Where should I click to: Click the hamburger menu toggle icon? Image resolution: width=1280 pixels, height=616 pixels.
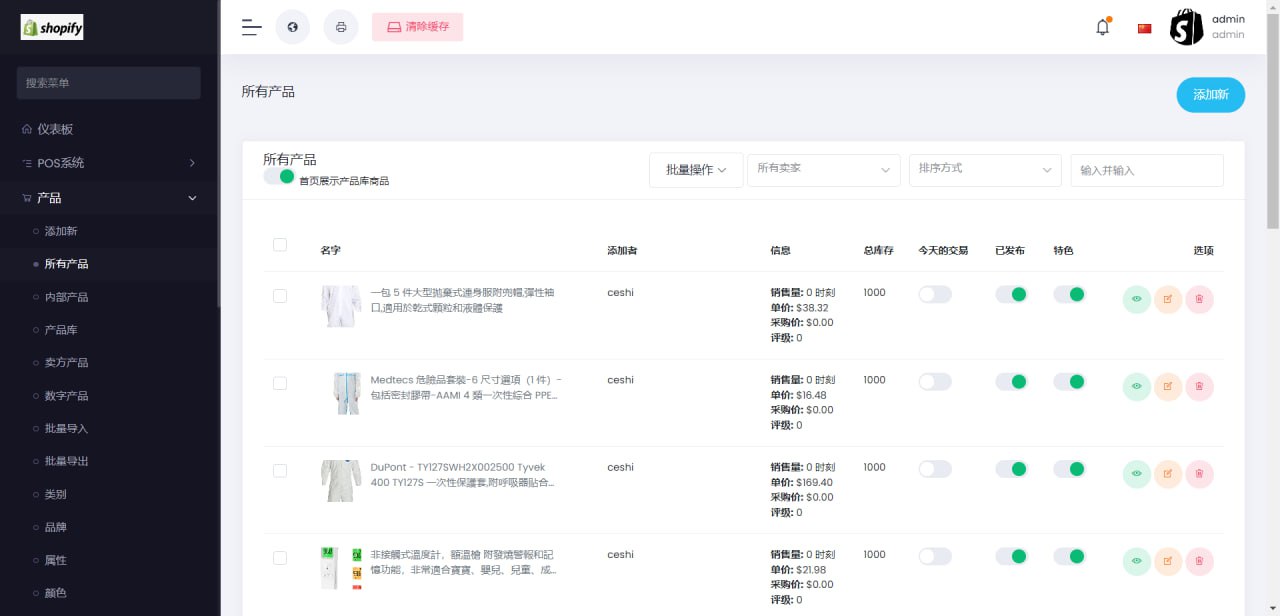point(251,27)
